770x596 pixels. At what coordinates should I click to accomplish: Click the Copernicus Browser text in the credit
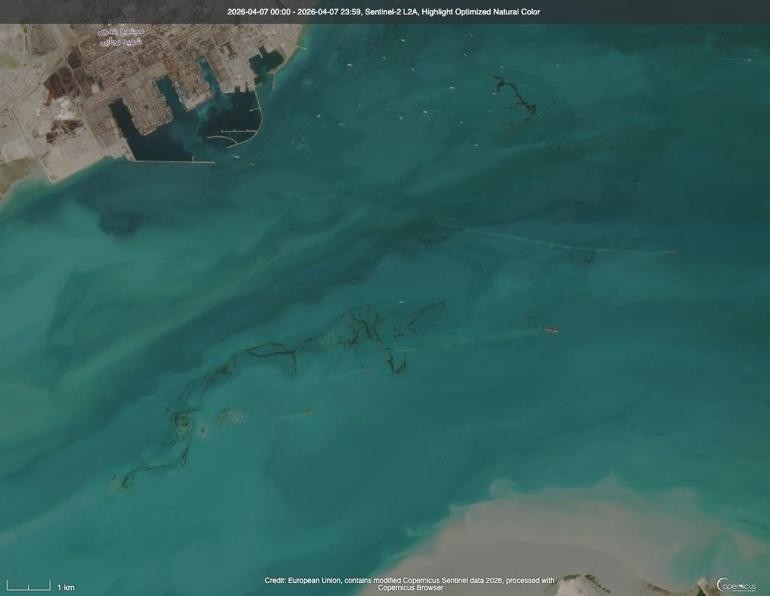[x=410, y=588]
